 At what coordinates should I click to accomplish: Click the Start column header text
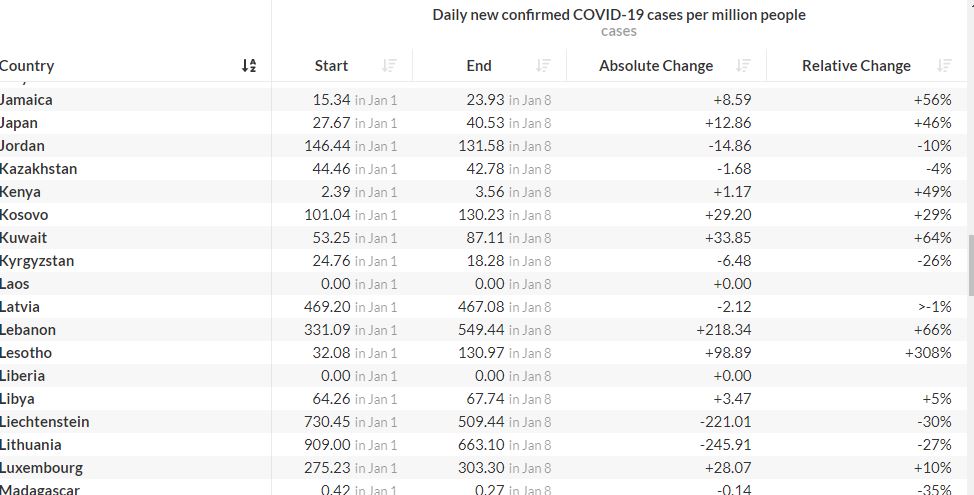[331, 65]
